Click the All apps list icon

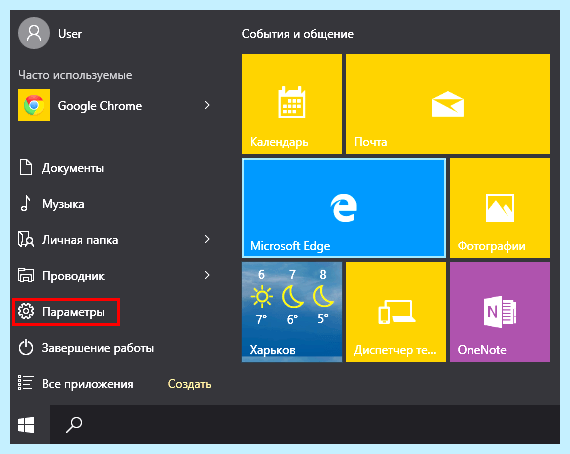[x=26, y=383]
